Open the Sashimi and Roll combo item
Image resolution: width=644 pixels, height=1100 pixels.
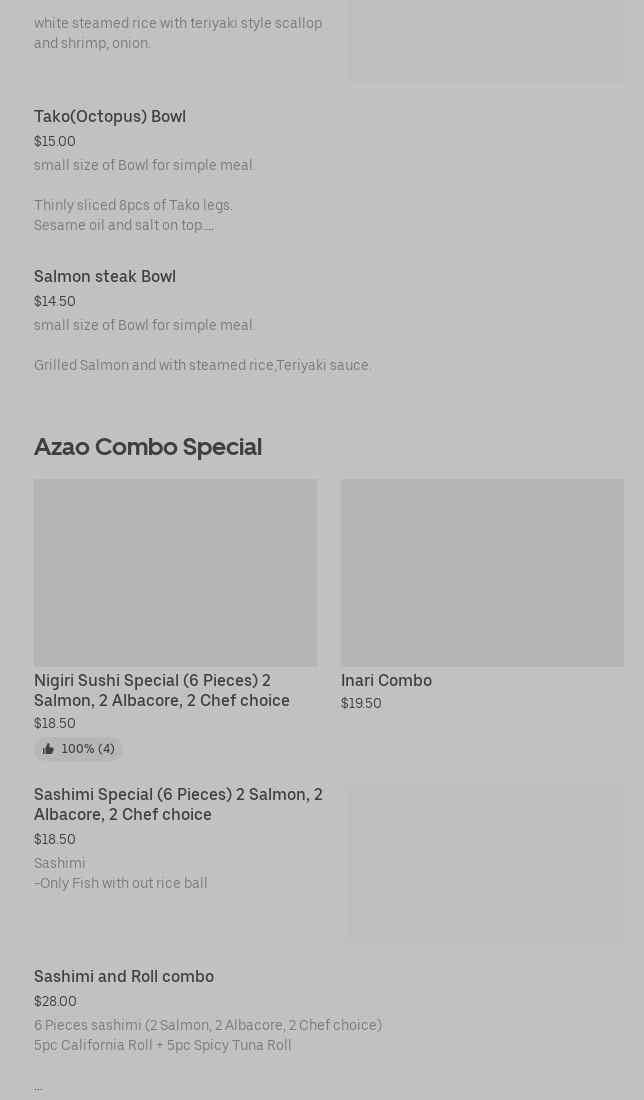[124, 977]
